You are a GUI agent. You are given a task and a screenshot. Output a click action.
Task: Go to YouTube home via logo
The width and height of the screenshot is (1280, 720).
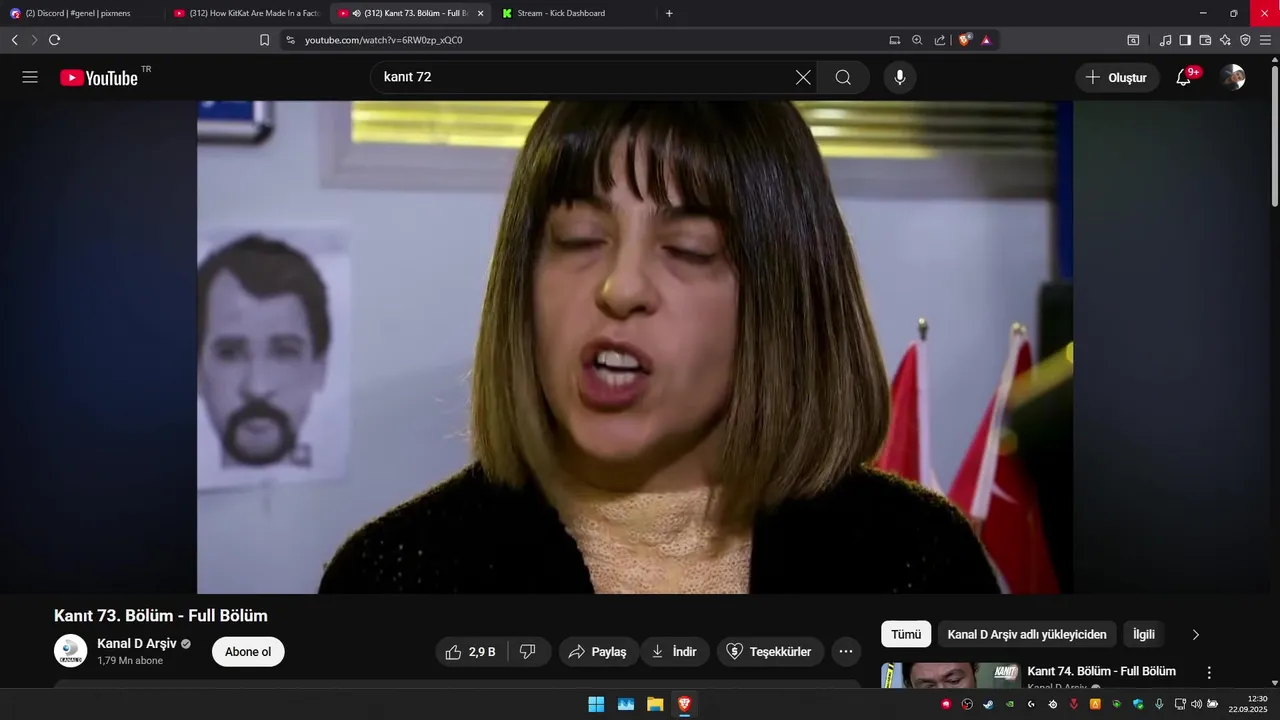point(100,77)
